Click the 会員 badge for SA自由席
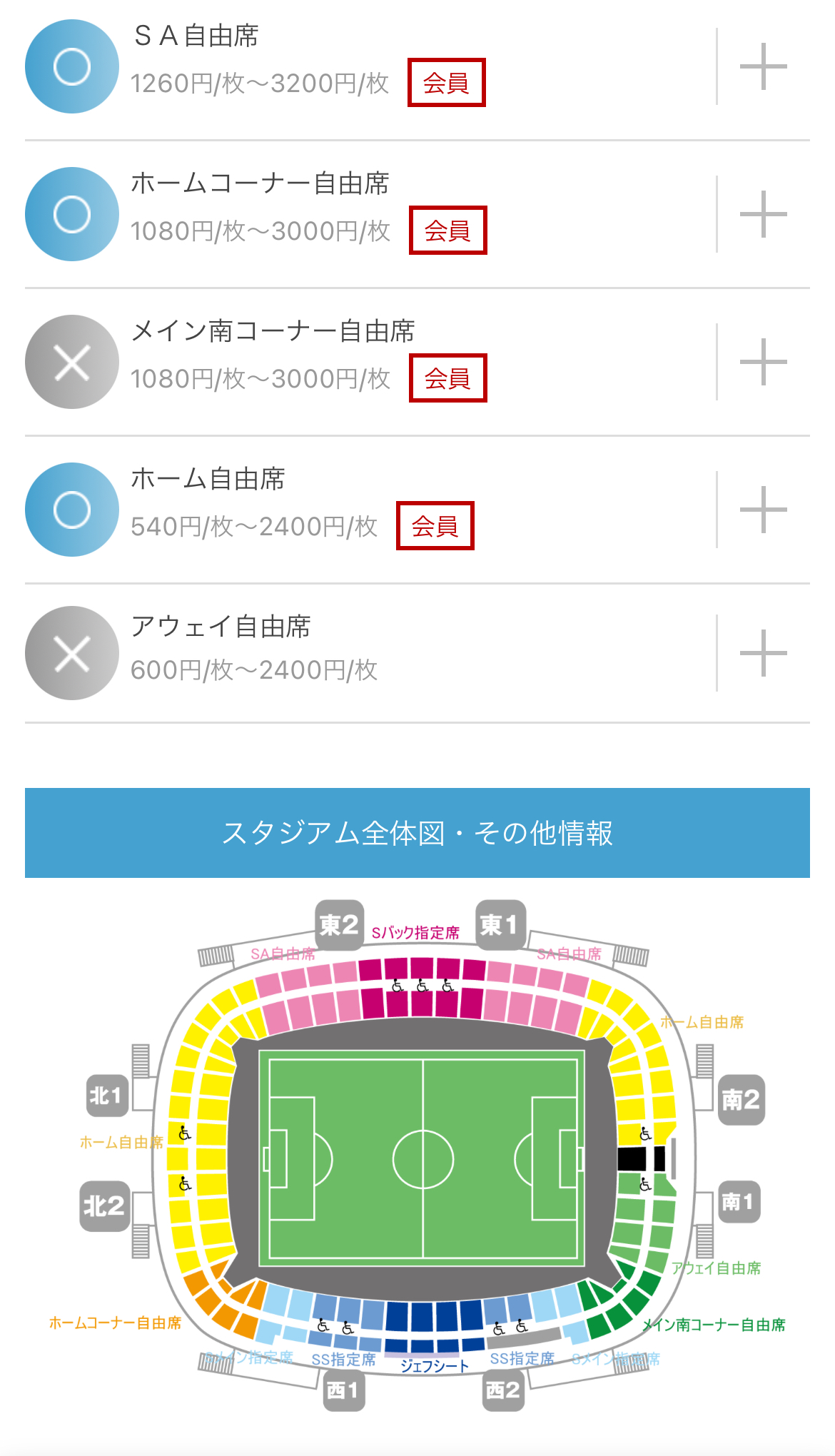This screenshot has height=1456, width=835. pos(447,83)
